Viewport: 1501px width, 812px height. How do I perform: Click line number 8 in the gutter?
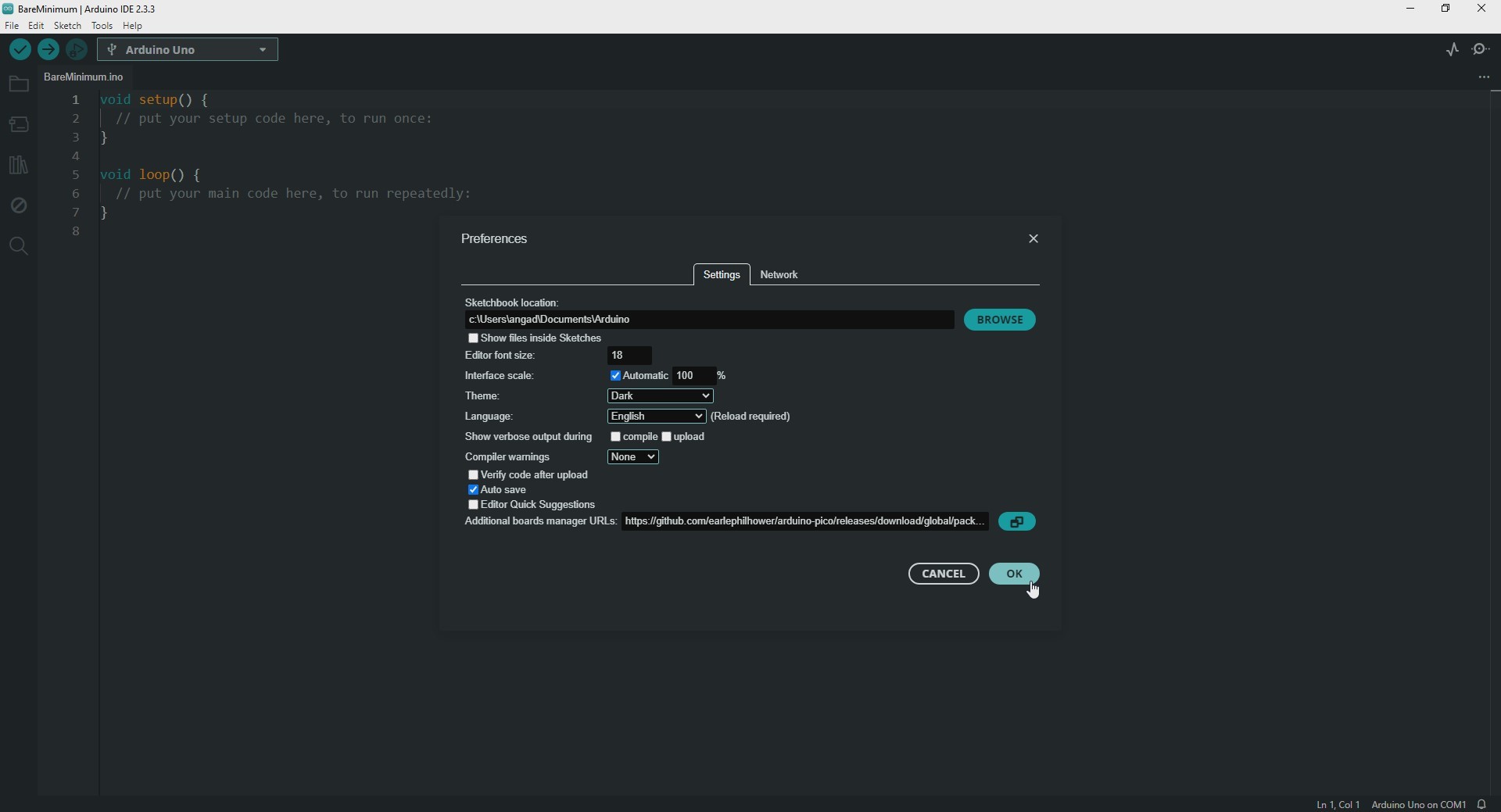76,232
